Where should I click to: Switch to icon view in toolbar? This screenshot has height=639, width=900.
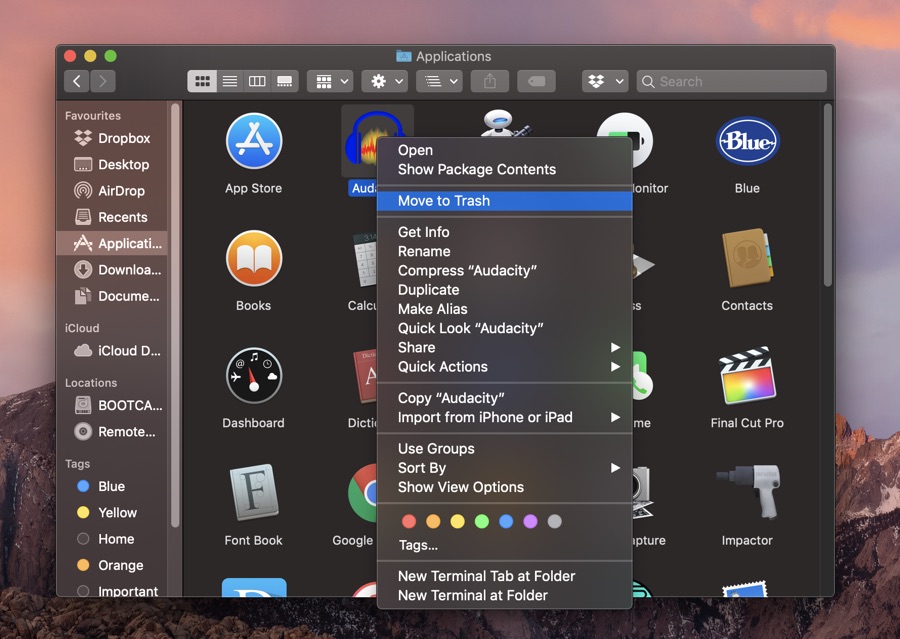202,82
